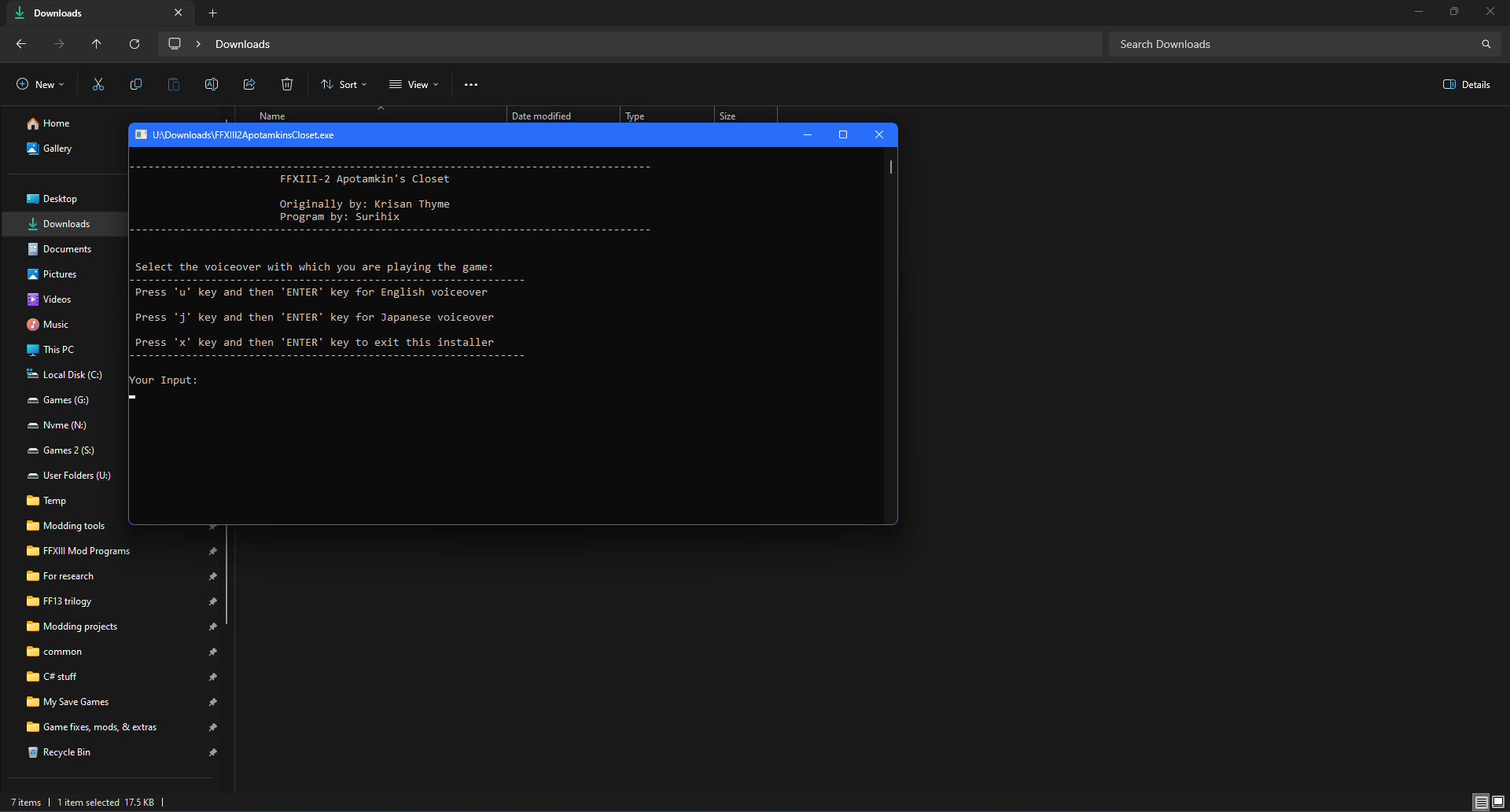Image resolution: width=1510 pixels, height=812 pixels.
Task: Open the View dropdown menu
Action: [x=414, y=84]
